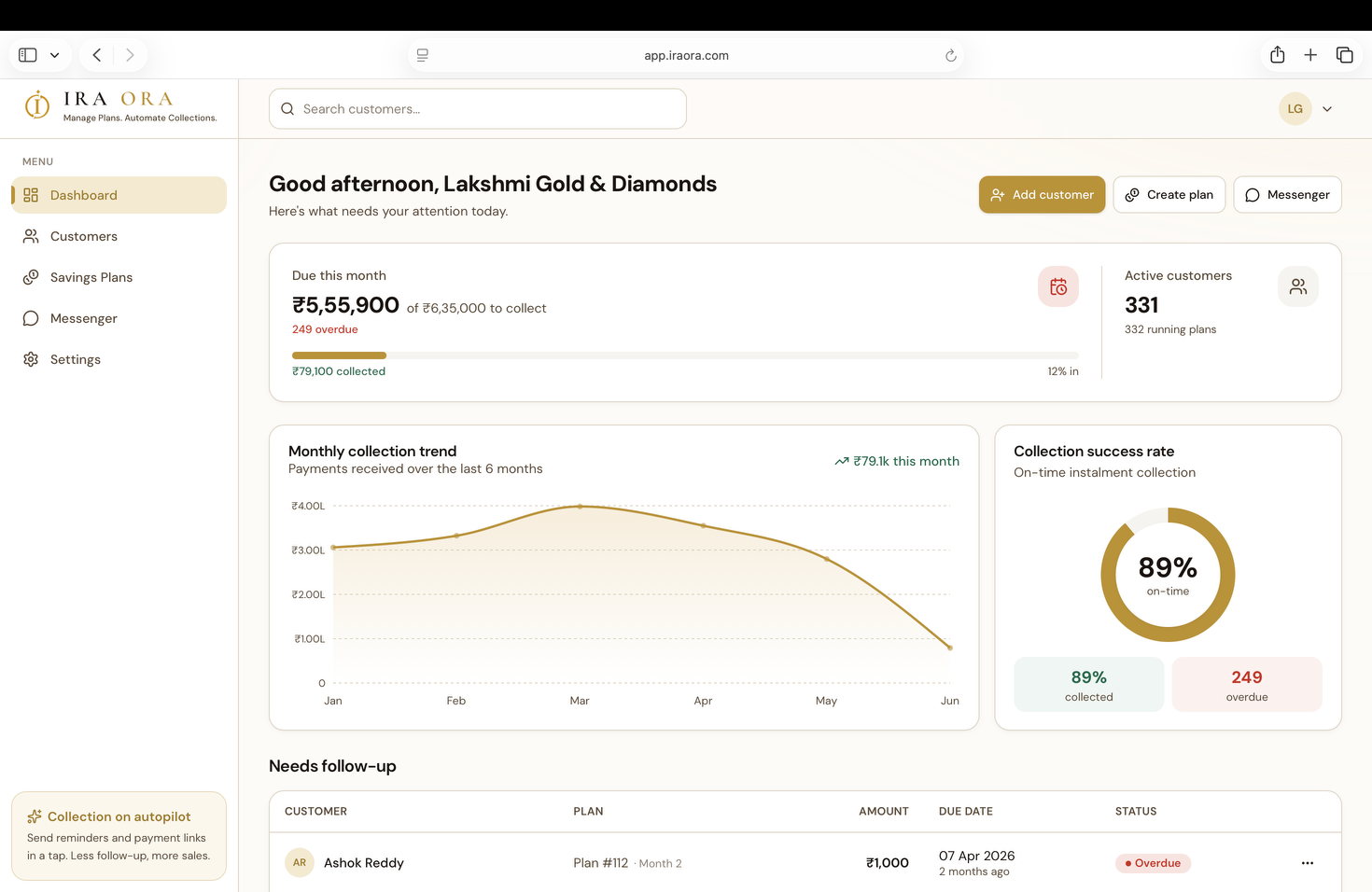Click the Jun data point on trend chart

(x=950, y=648)
